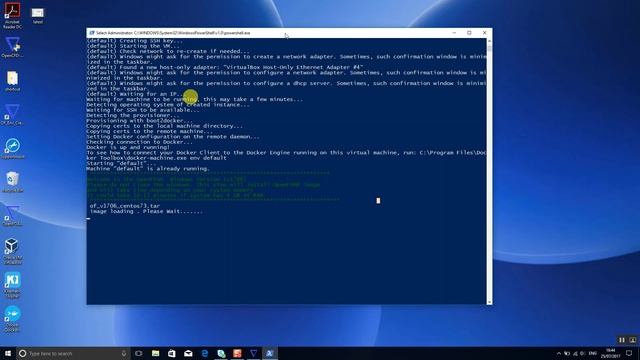Open the Windows Start menu

pyautogui.click(x=7, y=353)
